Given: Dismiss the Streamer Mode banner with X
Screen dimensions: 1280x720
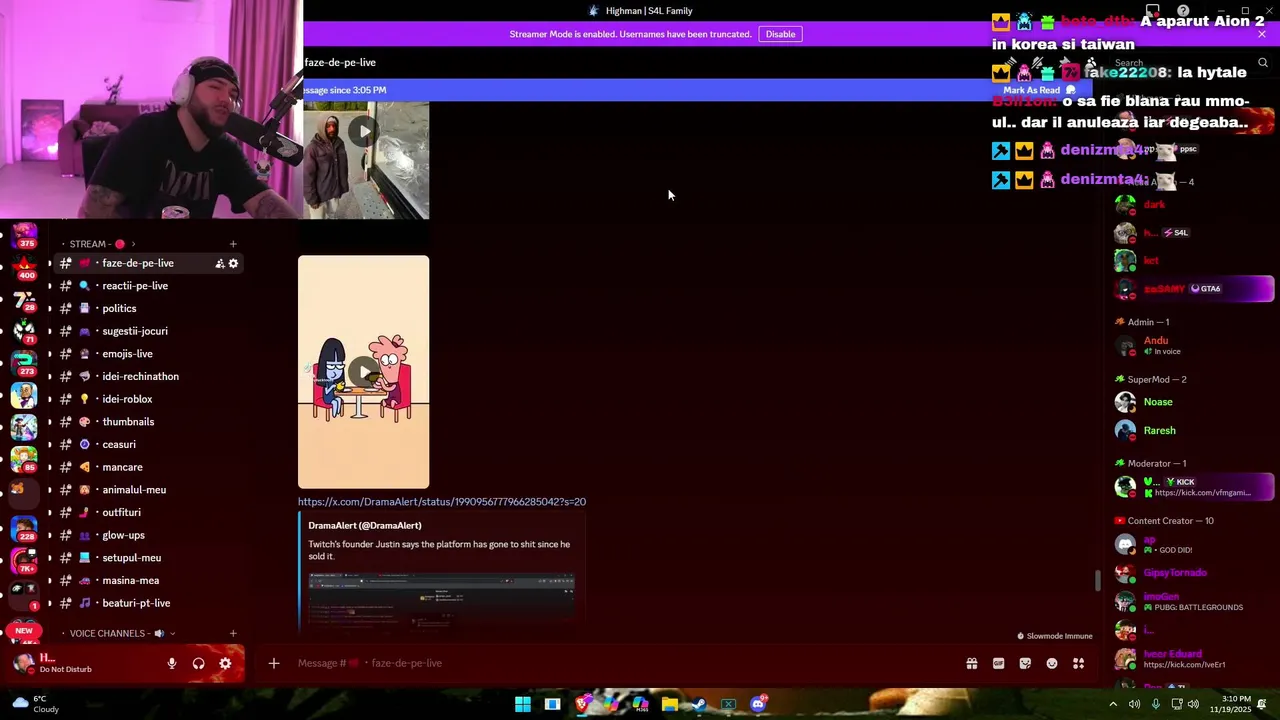Looking at the screenshot, I should 1262,34.
